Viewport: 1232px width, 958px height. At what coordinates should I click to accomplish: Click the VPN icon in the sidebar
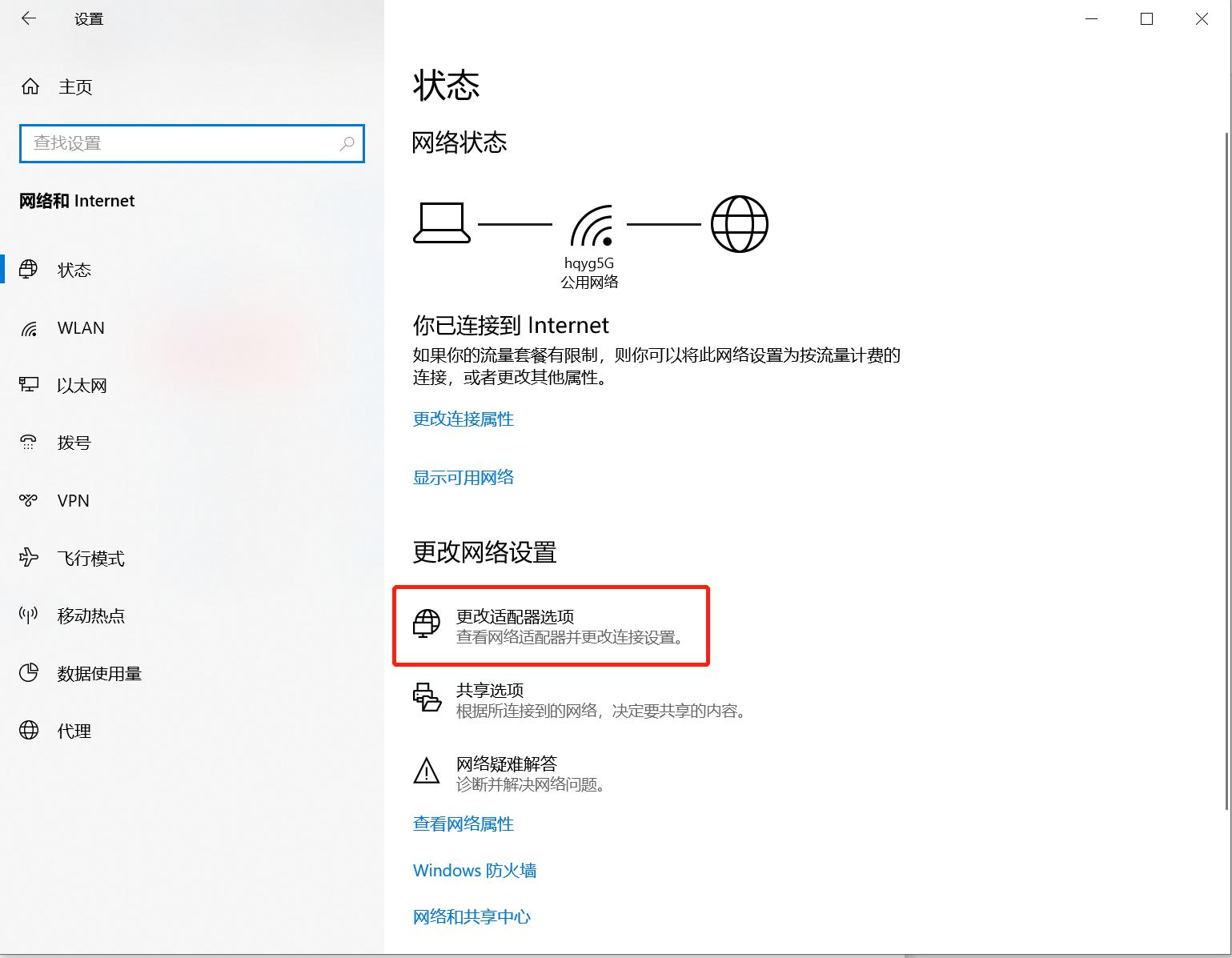(x=30, y=500)
